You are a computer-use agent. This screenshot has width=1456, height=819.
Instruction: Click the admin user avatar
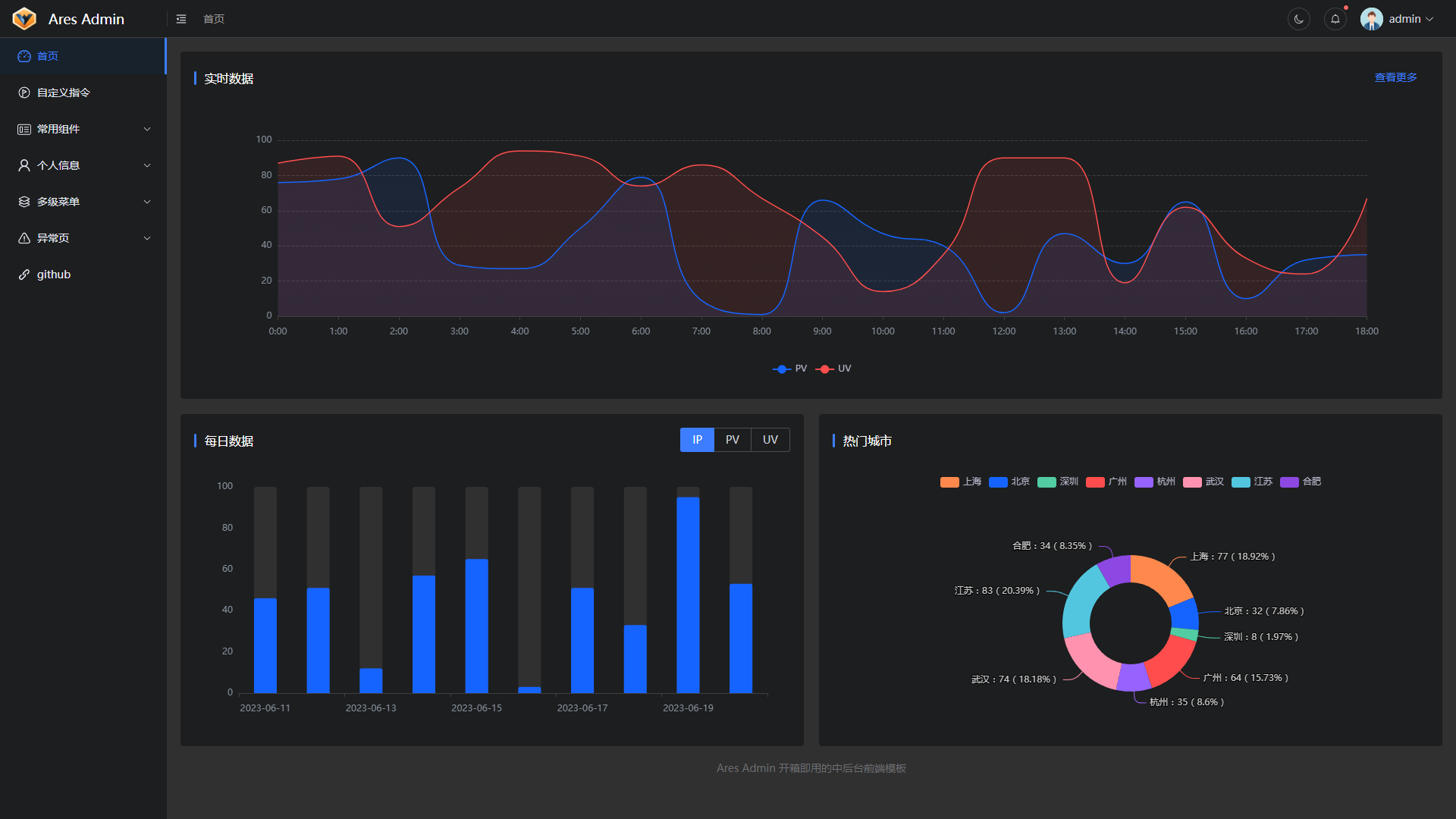pyautogui.click(x=1371, y=19)
